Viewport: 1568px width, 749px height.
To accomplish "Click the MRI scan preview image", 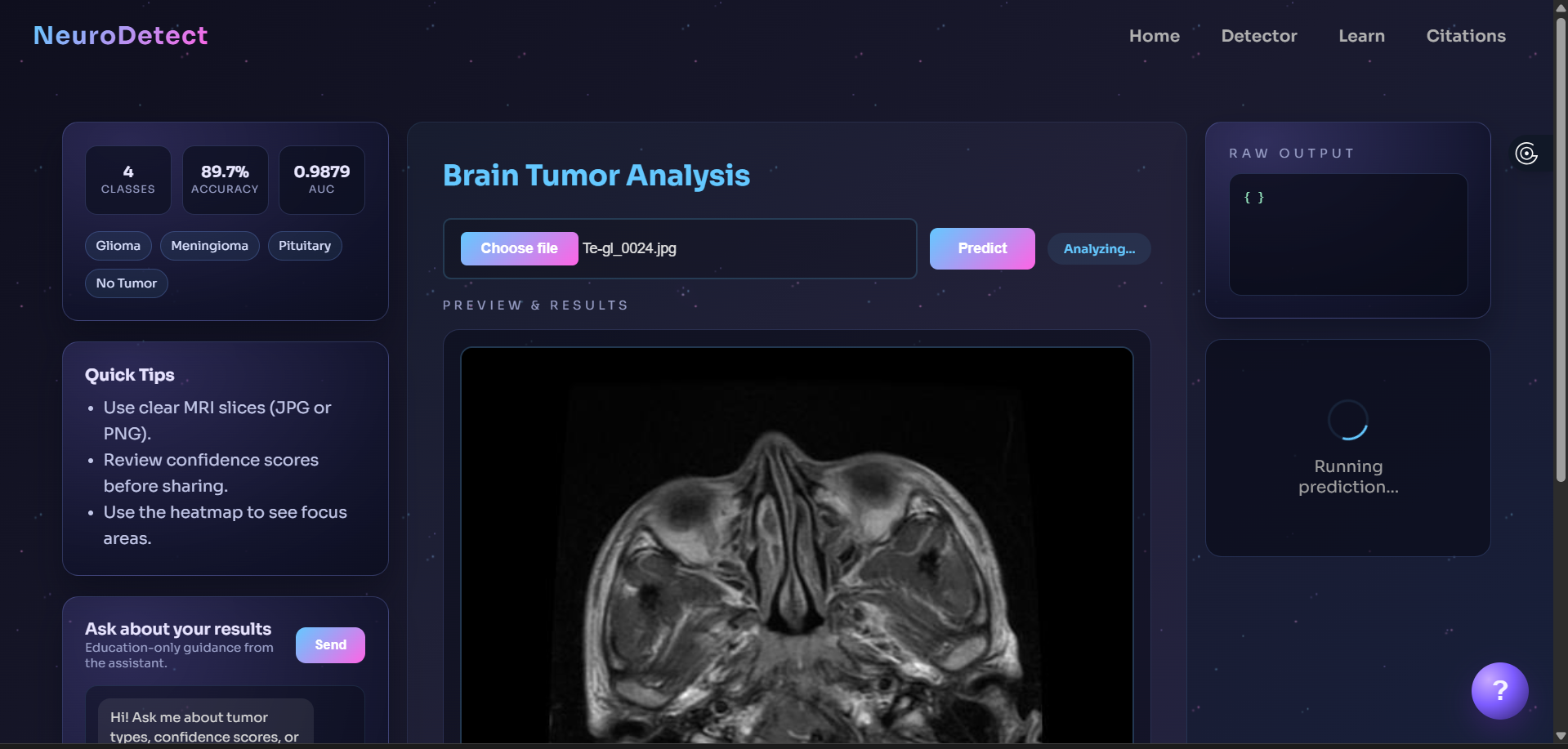I will (797, 546).
